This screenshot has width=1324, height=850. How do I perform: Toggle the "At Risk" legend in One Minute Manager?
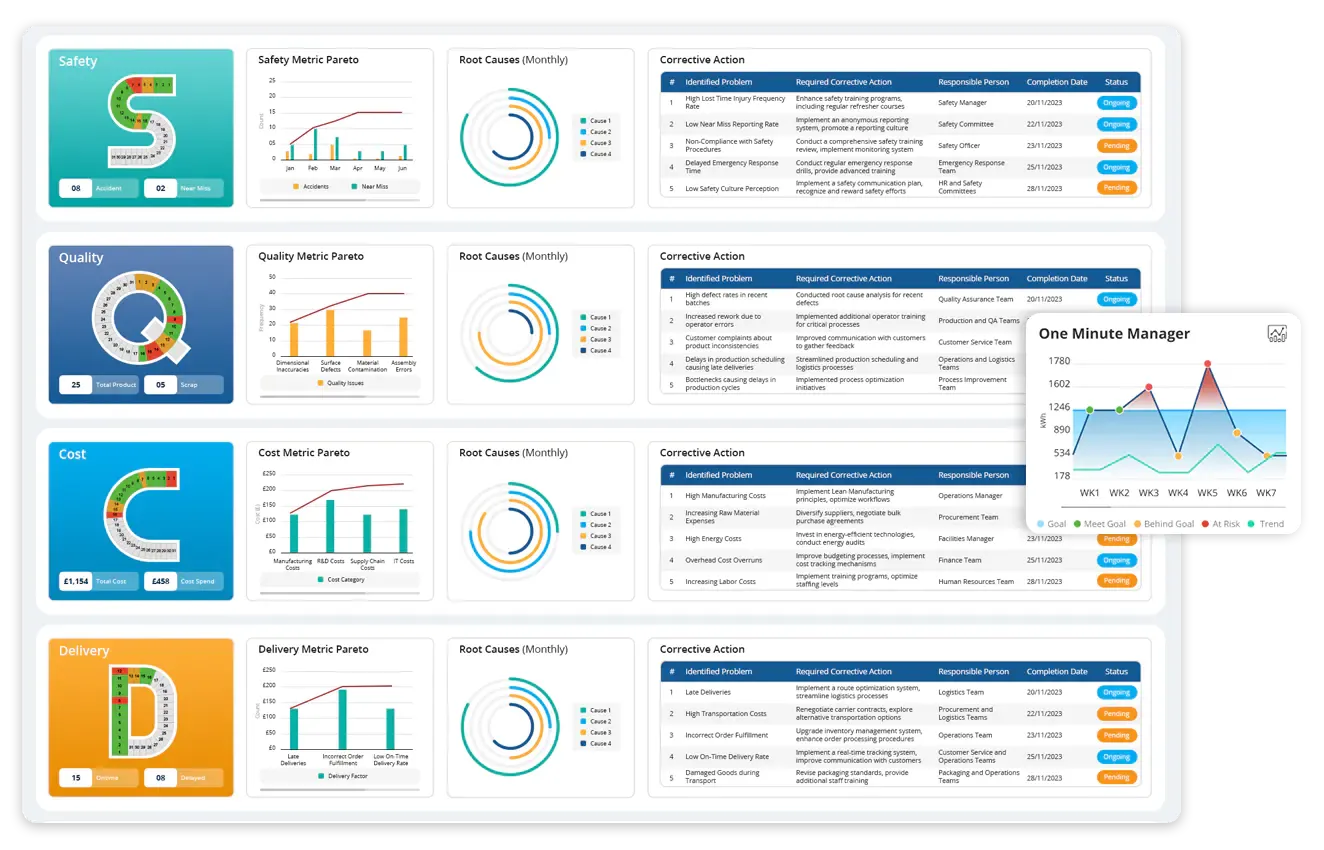tap(1221, 523)
